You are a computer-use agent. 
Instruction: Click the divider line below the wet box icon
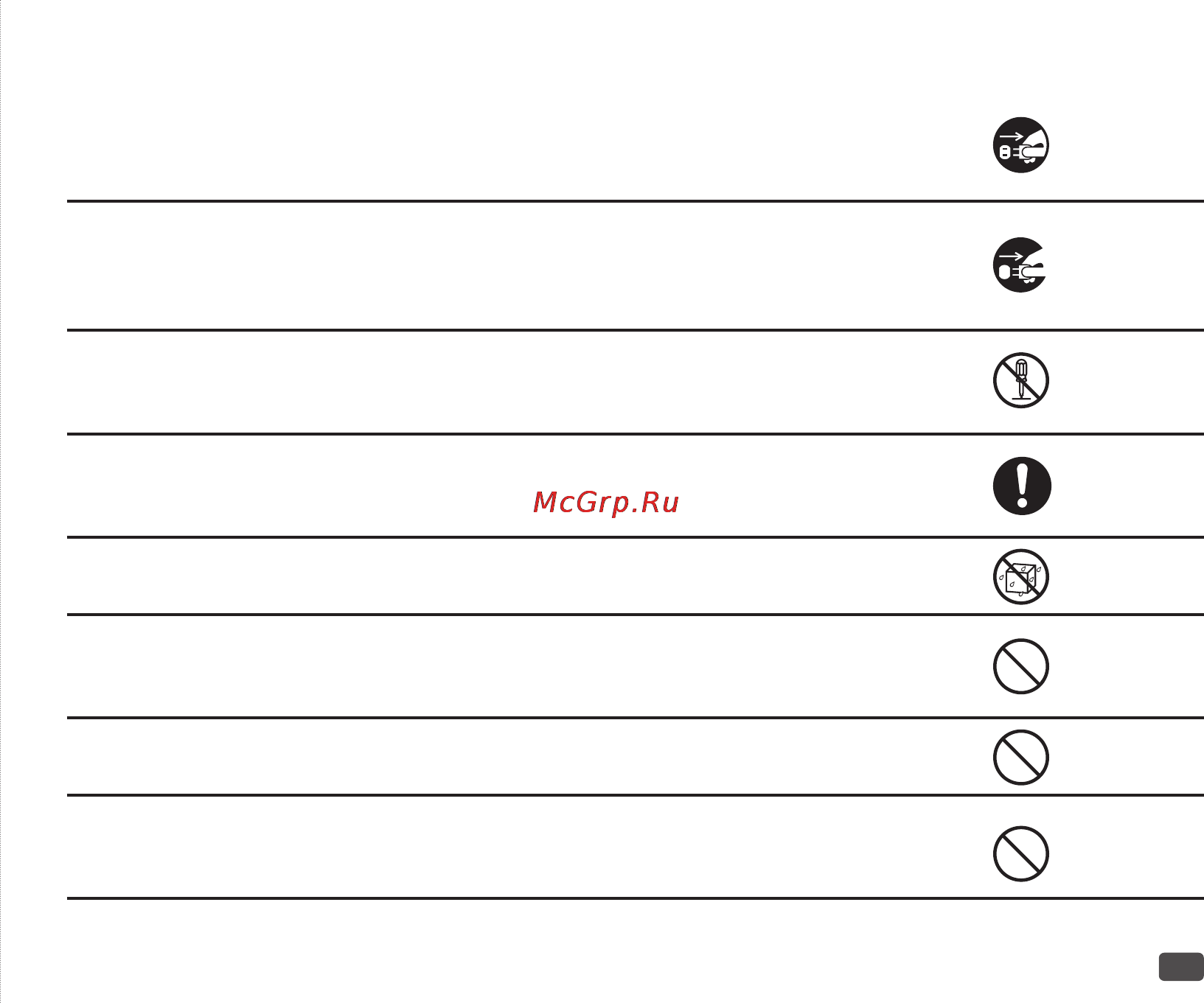(x=636, y=614)
